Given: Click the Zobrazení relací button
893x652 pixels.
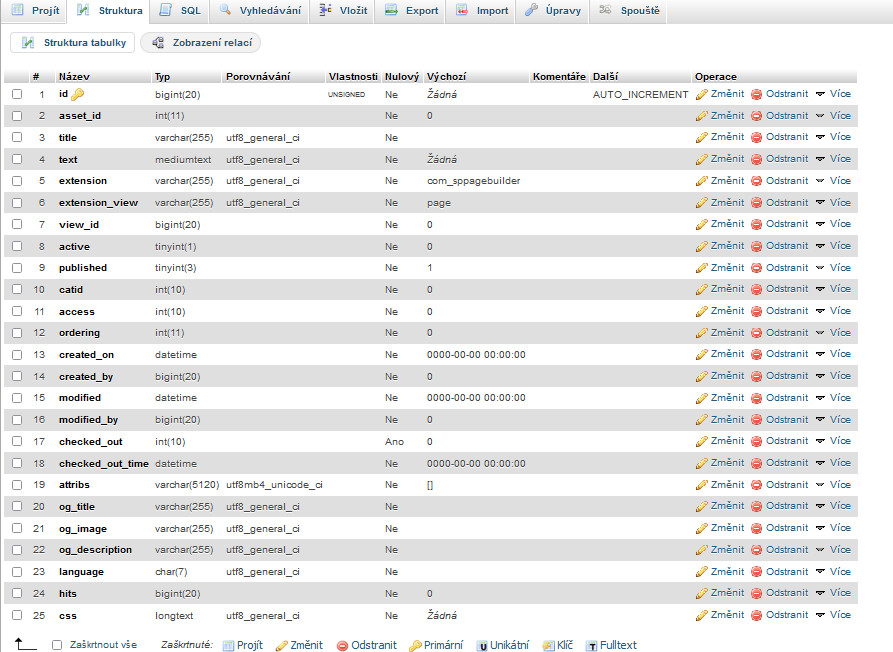Looking at the screenshot, I should coord(201,43).
